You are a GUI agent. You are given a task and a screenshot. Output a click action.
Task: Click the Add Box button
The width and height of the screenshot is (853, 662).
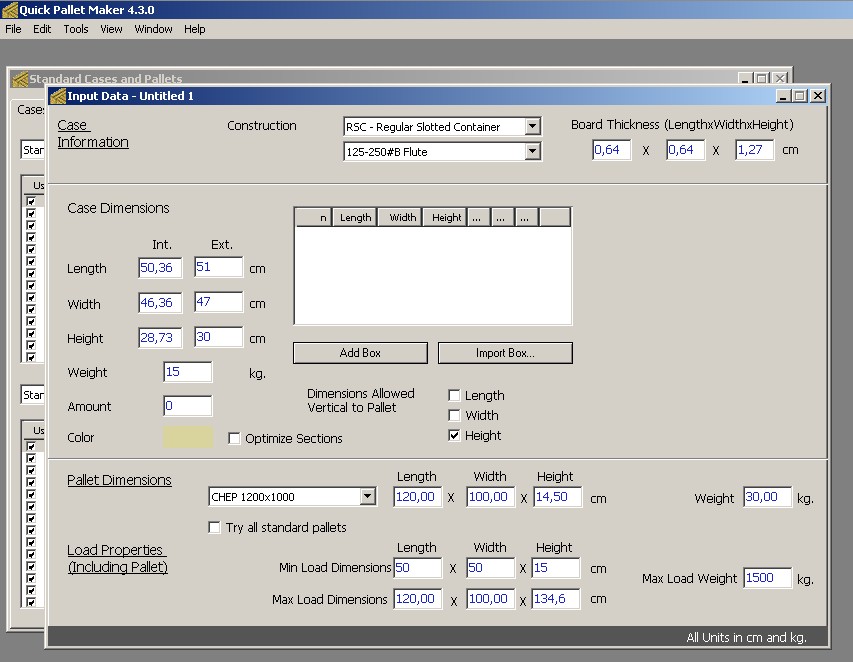(360, 353)
